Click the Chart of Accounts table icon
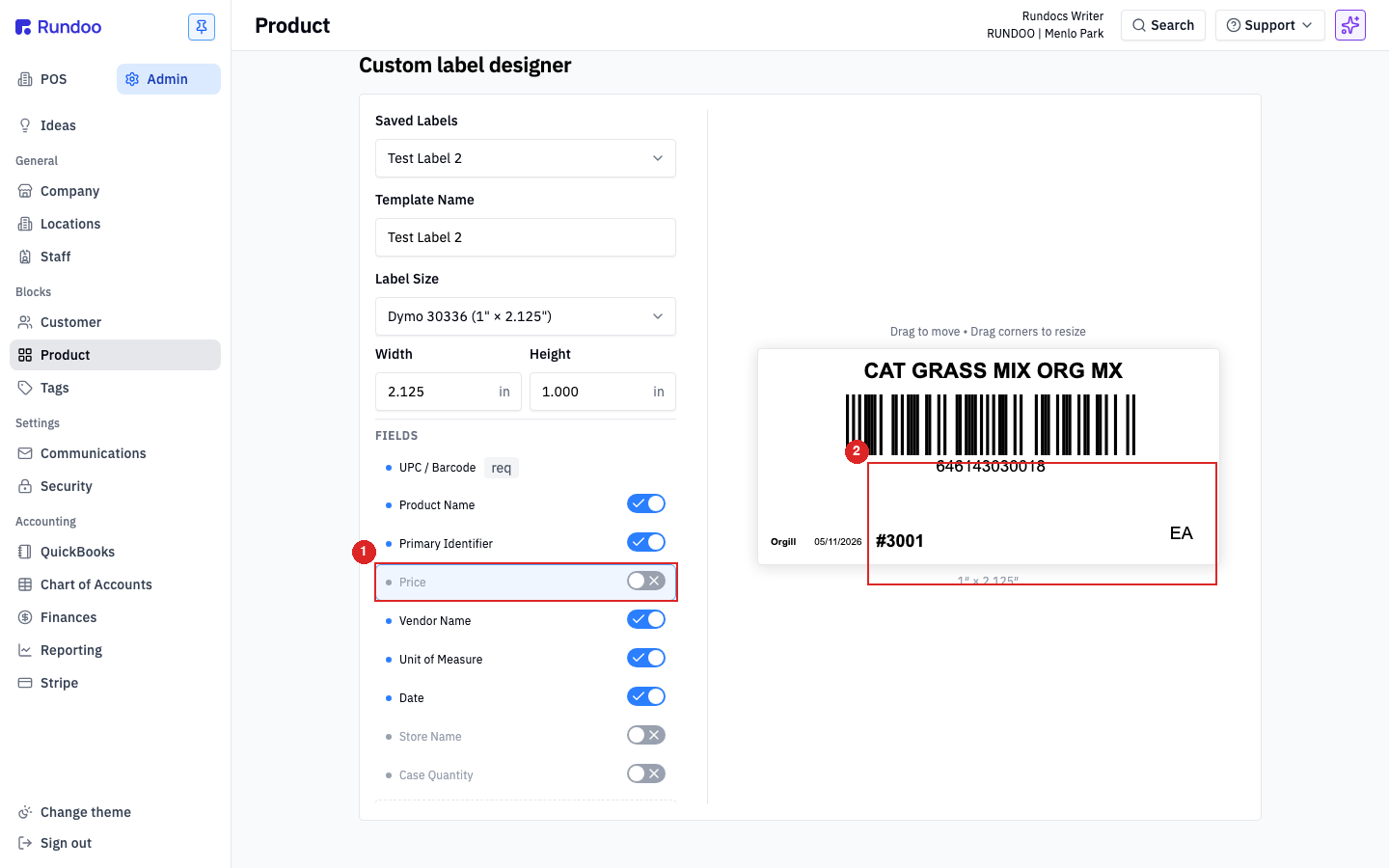This screenshot has width=1389, height=868. pyautogui.click(x=25, y=584)
